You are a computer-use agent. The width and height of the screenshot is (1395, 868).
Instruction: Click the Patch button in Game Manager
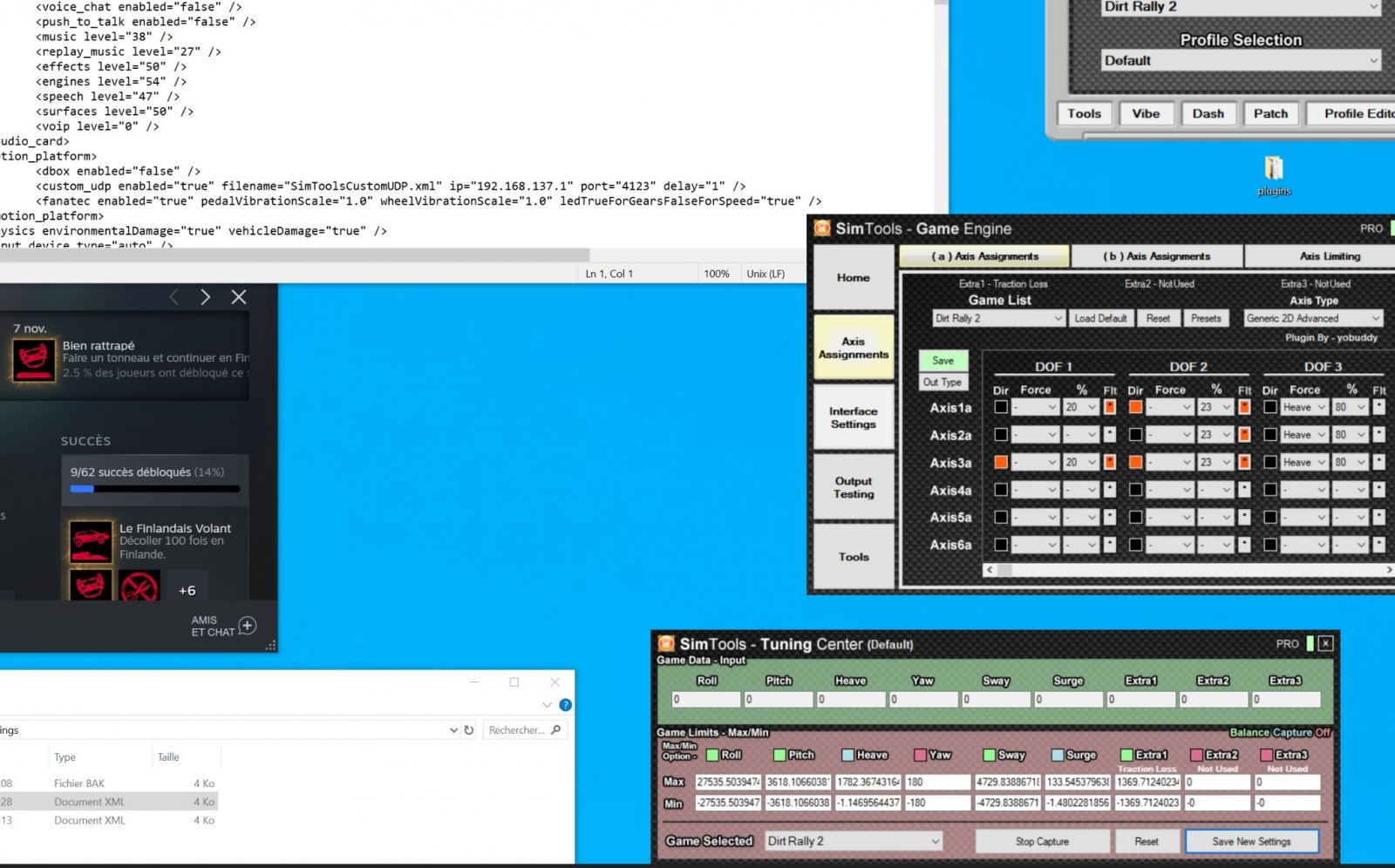[x=1270, y=113]
